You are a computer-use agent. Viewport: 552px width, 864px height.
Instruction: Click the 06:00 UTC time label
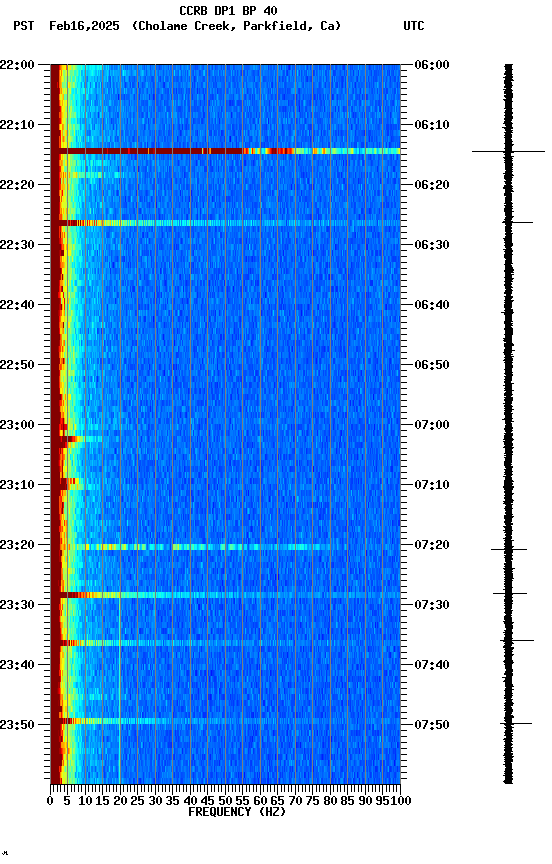pyautogui.click(x=432, y=65)
